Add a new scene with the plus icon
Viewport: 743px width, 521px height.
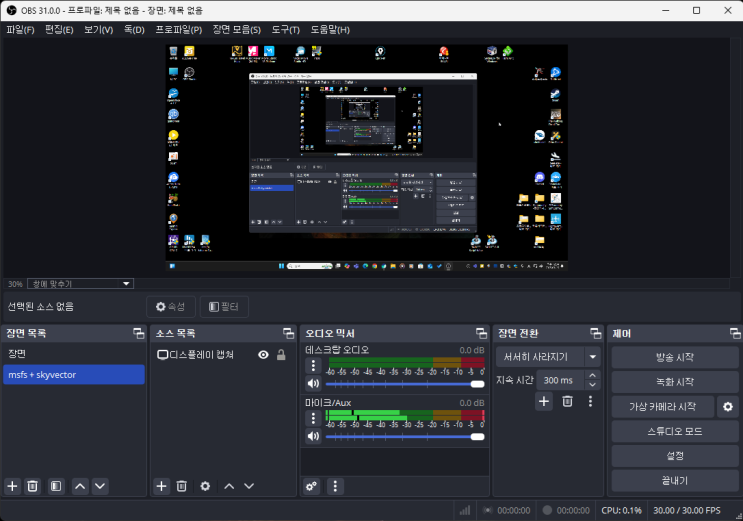coord(13,486)
